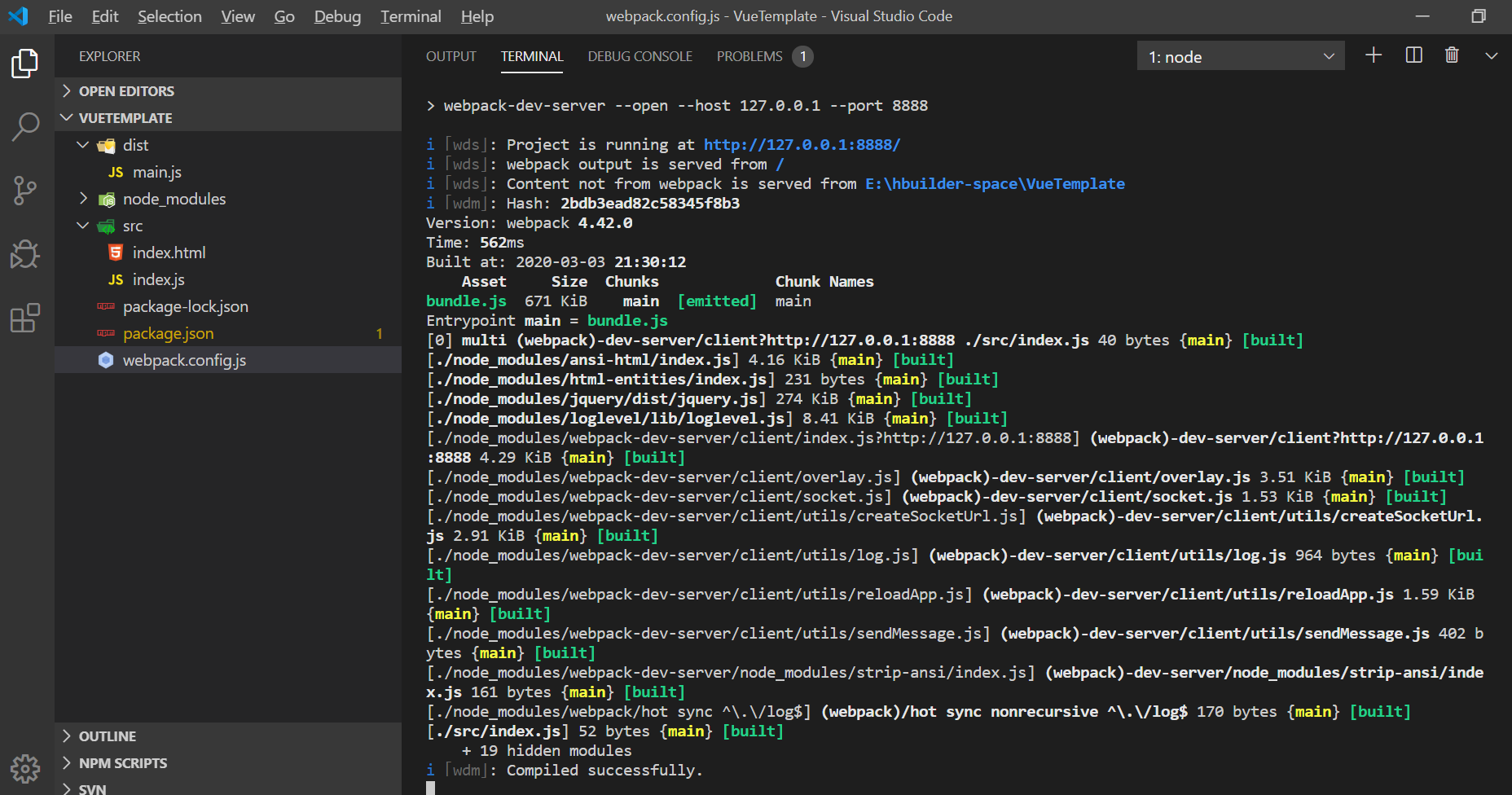Viewport: 1512px width, 795px height.
Task: Open the Selection menu
Action: coord(169,16)
